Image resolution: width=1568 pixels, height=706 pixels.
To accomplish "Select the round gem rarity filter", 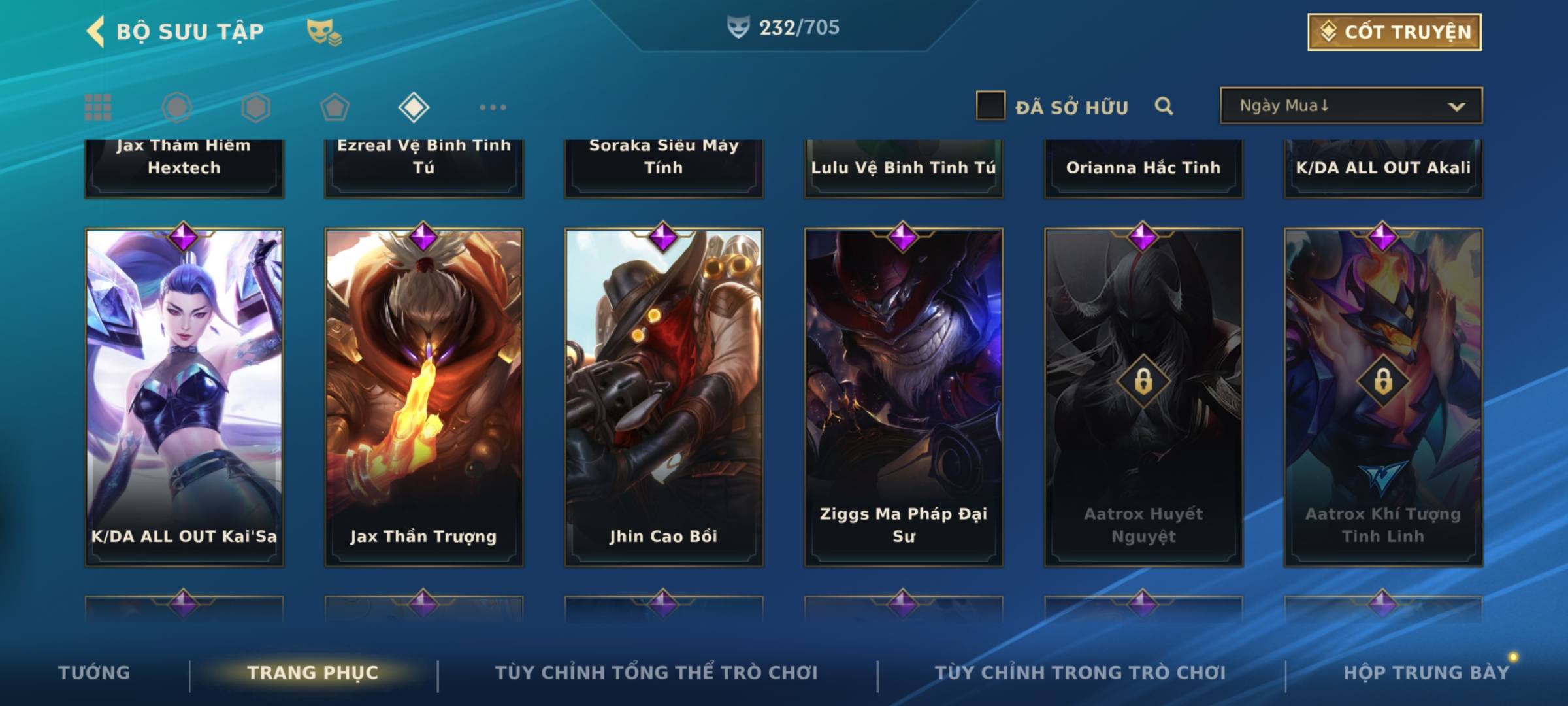I will coord(177,107).
